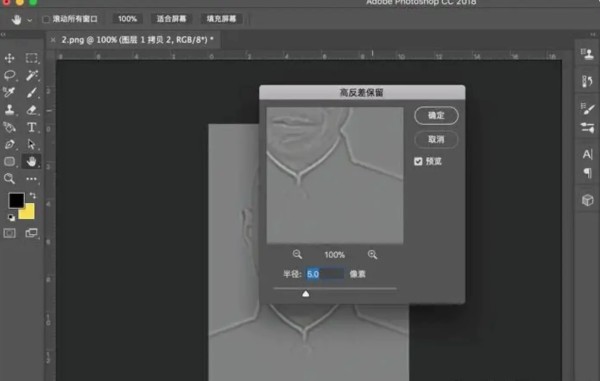
Task: Select the Clone Stamp tool
Action: click(x=10, y=110)
